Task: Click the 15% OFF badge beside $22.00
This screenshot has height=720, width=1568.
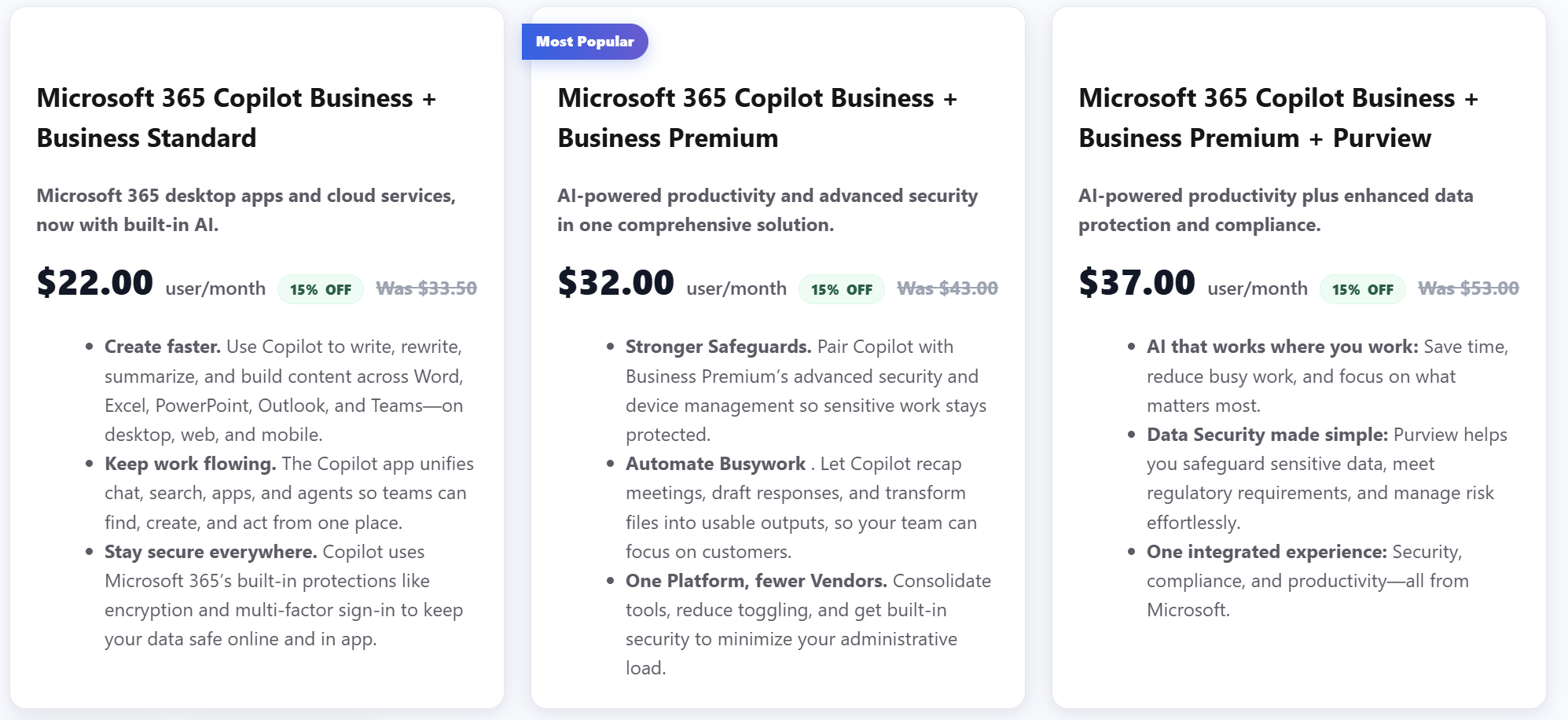Action: point(321,289)
